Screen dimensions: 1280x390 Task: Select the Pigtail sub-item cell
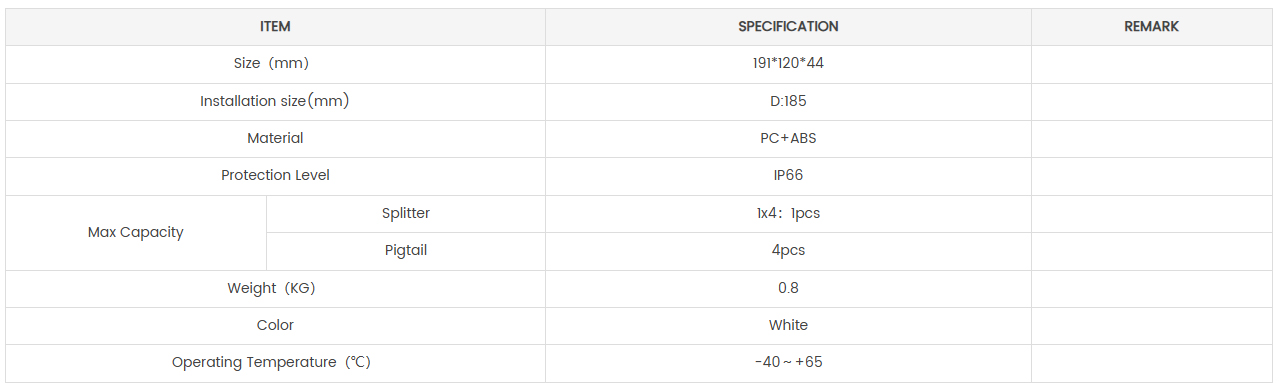point(406,251)
